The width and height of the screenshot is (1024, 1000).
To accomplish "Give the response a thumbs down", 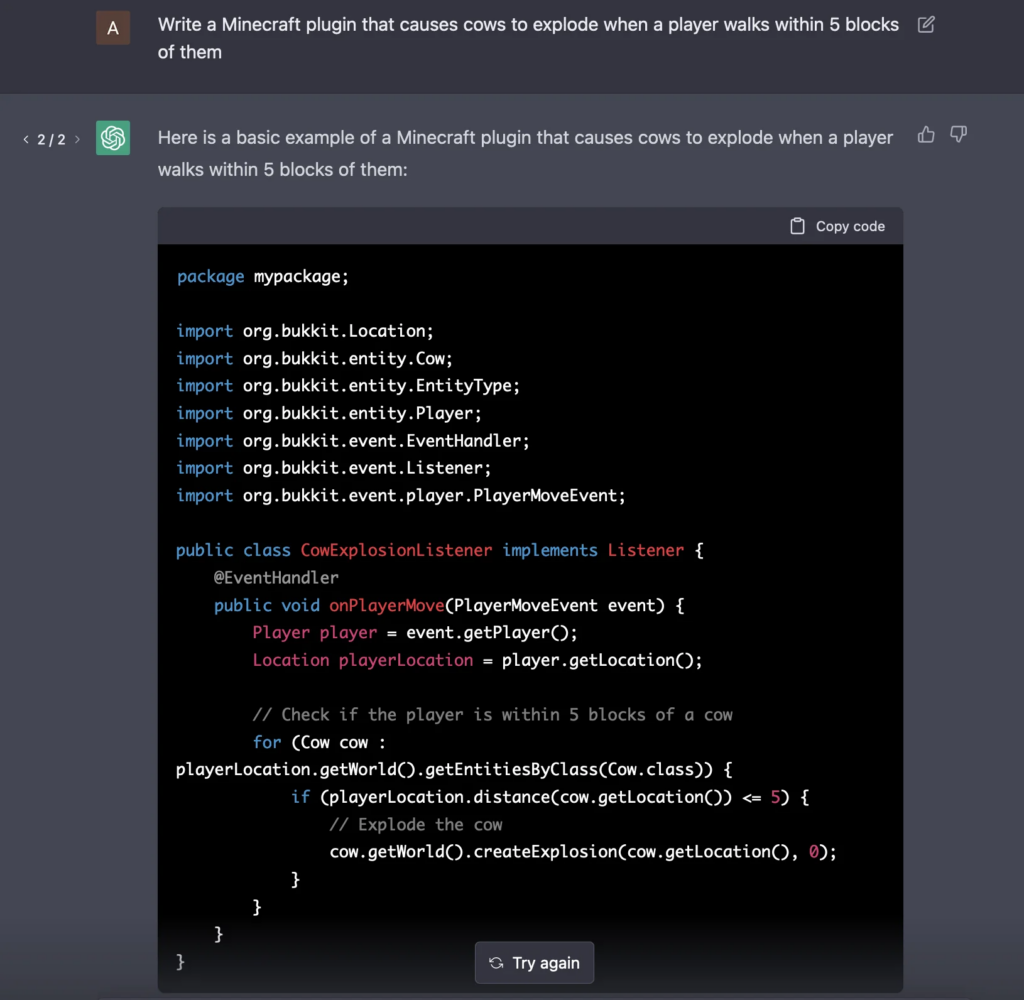I will click(958, 134).
